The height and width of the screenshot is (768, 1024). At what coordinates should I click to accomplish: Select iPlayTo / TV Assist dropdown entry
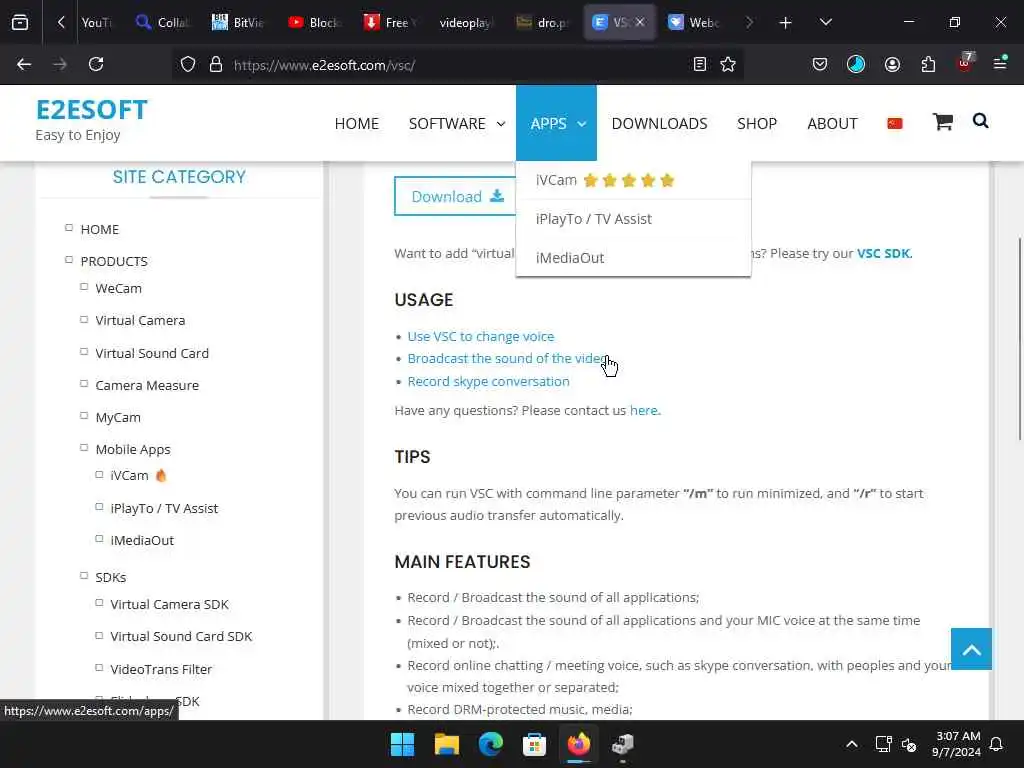(x=633, y=219)
